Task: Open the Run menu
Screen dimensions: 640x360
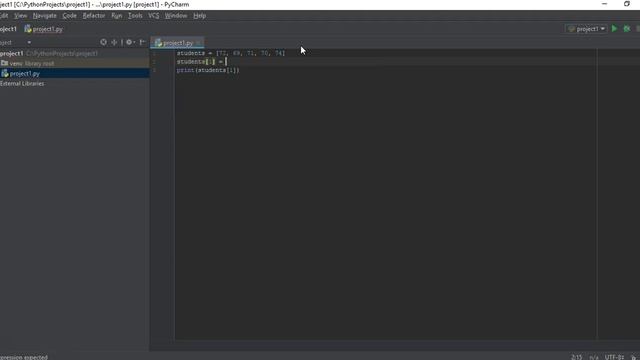Action: click(x=116, y=16)
